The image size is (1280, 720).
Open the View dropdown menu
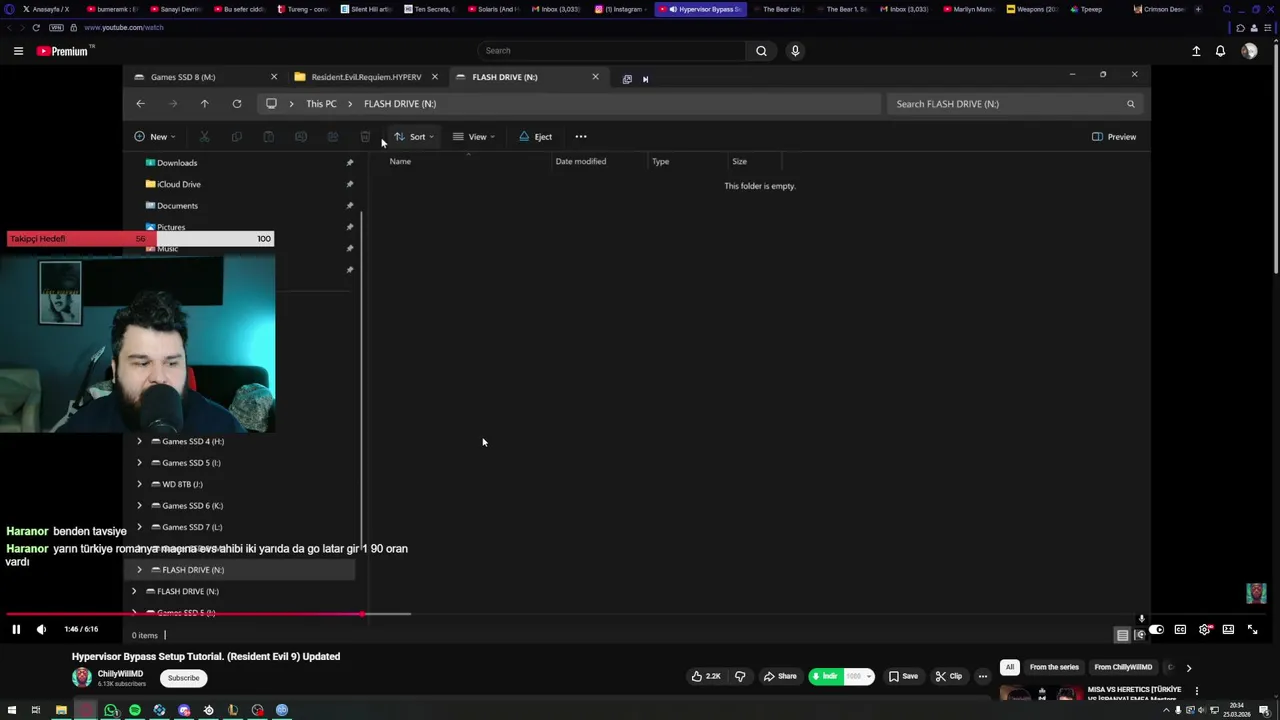coord(474,137)
